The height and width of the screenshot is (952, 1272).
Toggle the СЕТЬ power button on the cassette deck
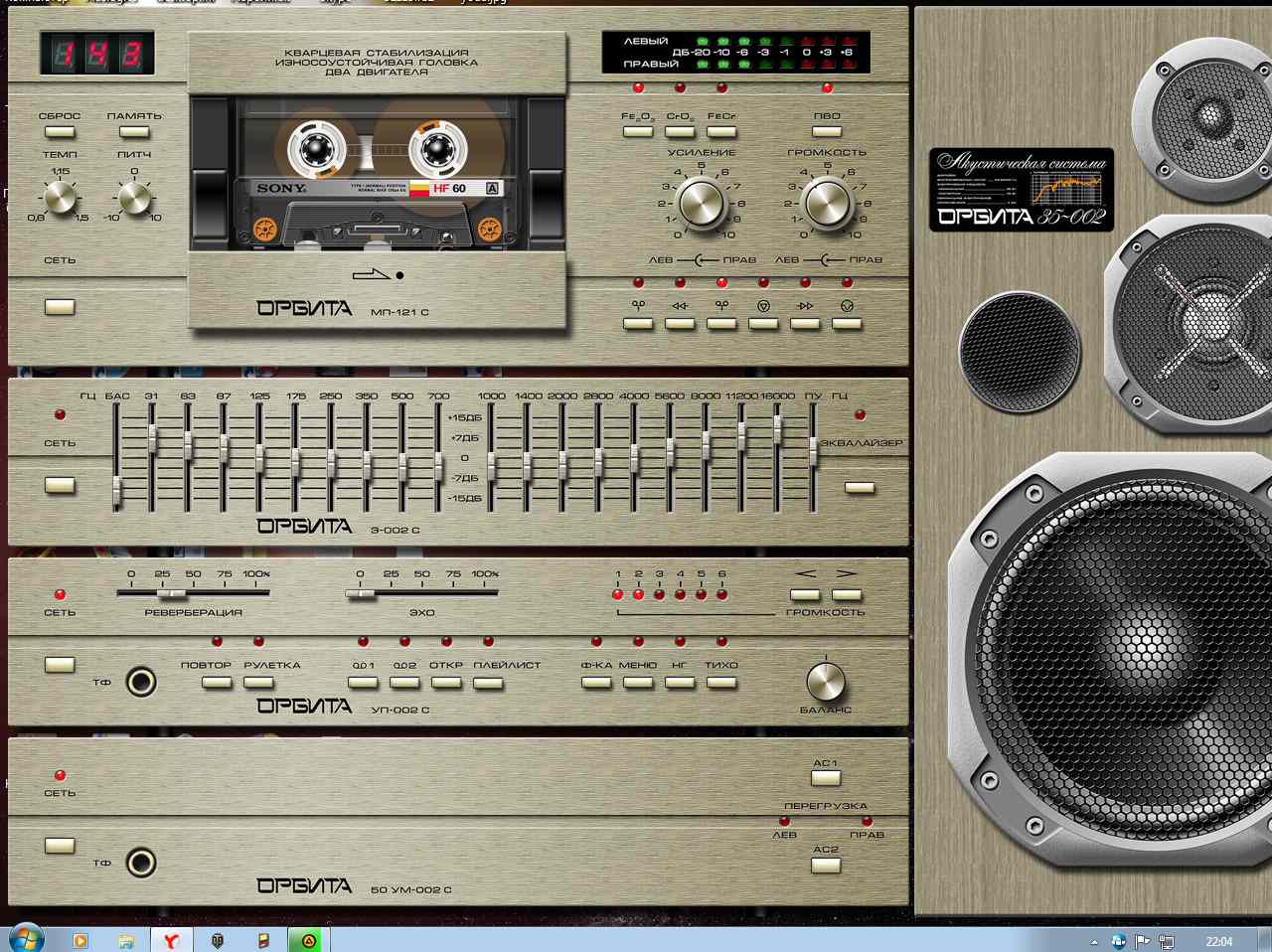(60, 307)
